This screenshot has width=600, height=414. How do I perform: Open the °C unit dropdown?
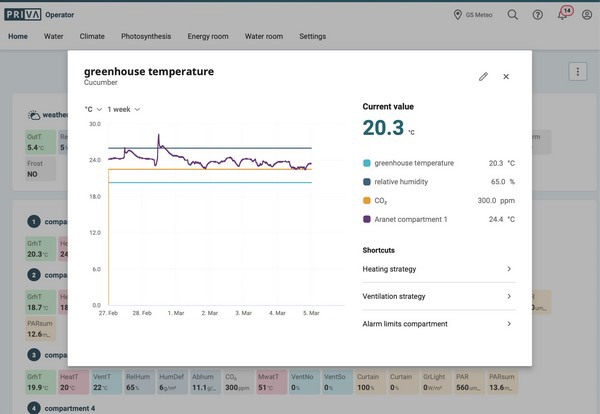pos(93,109)
